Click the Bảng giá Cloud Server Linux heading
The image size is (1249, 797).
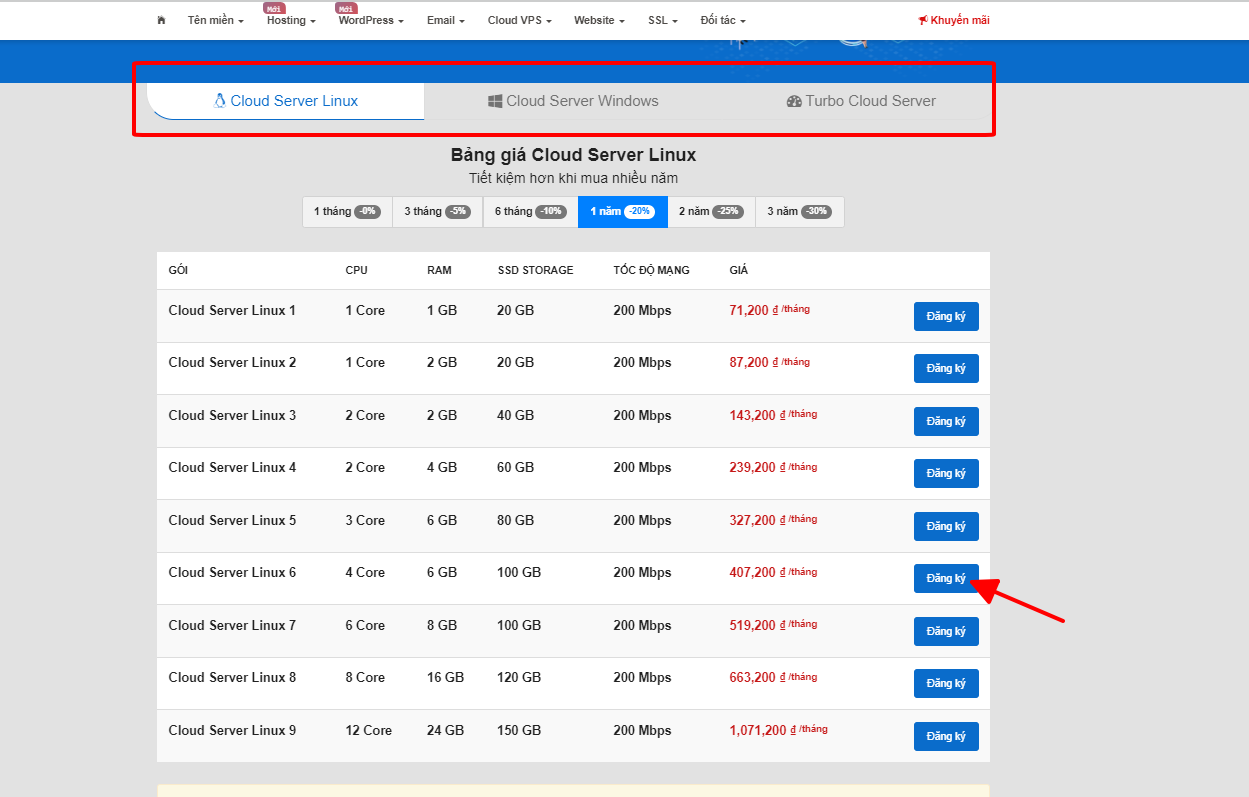coord(573,155)
